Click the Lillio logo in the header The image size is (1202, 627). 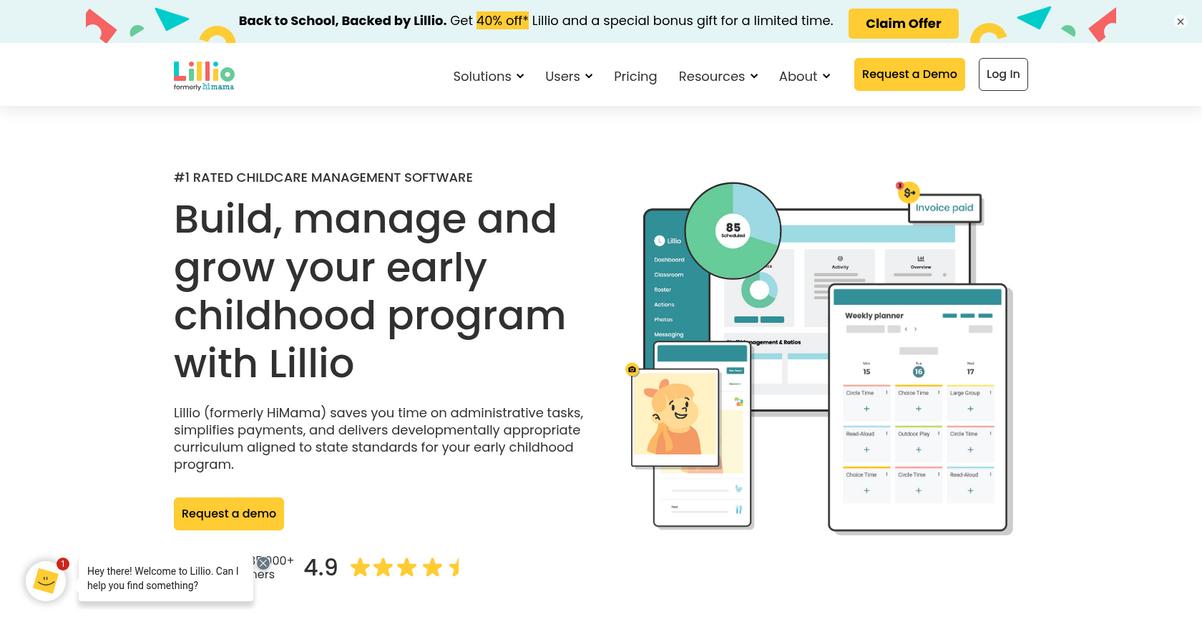point(204,75)
